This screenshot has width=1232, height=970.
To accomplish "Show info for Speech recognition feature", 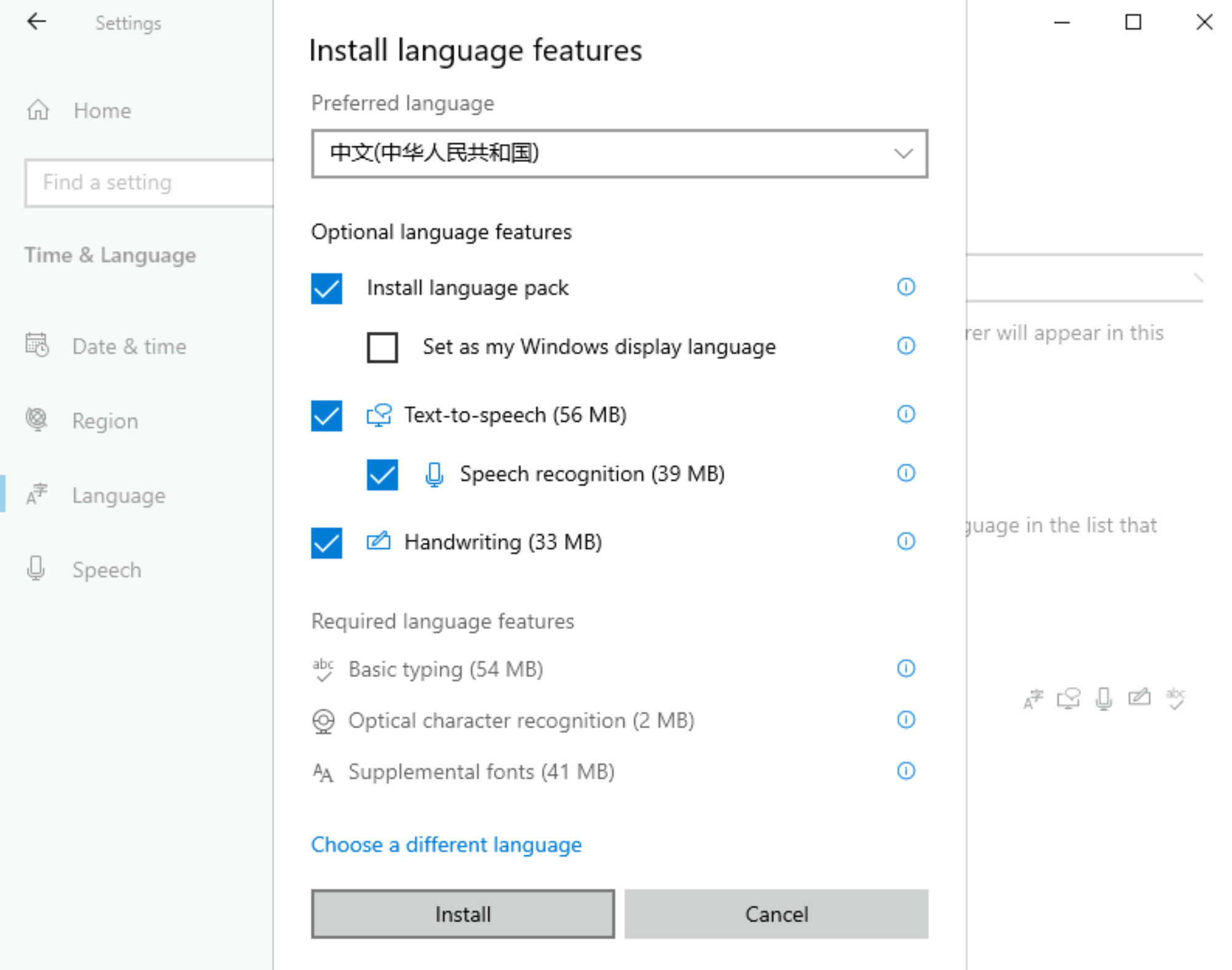I will 906,473.
